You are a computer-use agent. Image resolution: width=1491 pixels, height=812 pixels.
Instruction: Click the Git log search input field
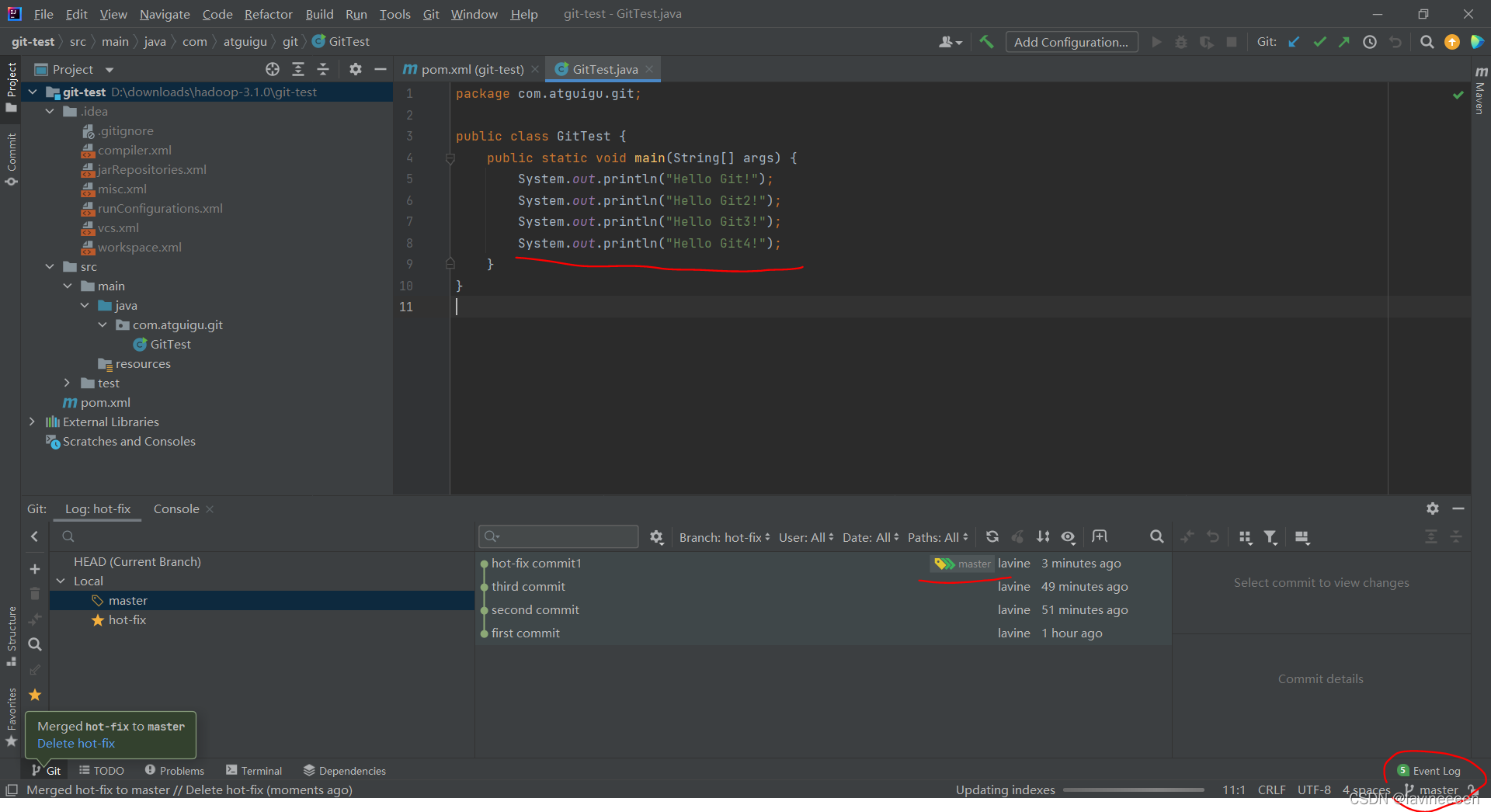(x=558, y=536)
